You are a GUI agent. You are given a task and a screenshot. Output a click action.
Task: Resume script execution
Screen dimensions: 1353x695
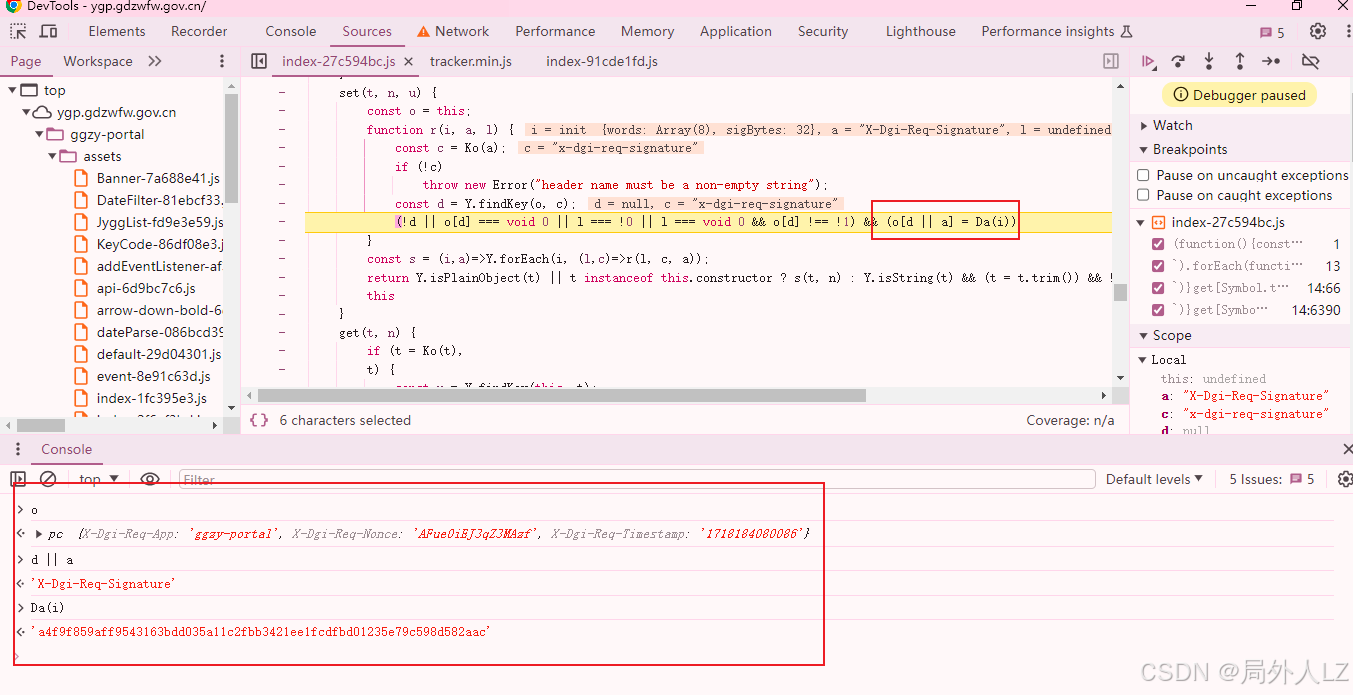(1149, 62)
